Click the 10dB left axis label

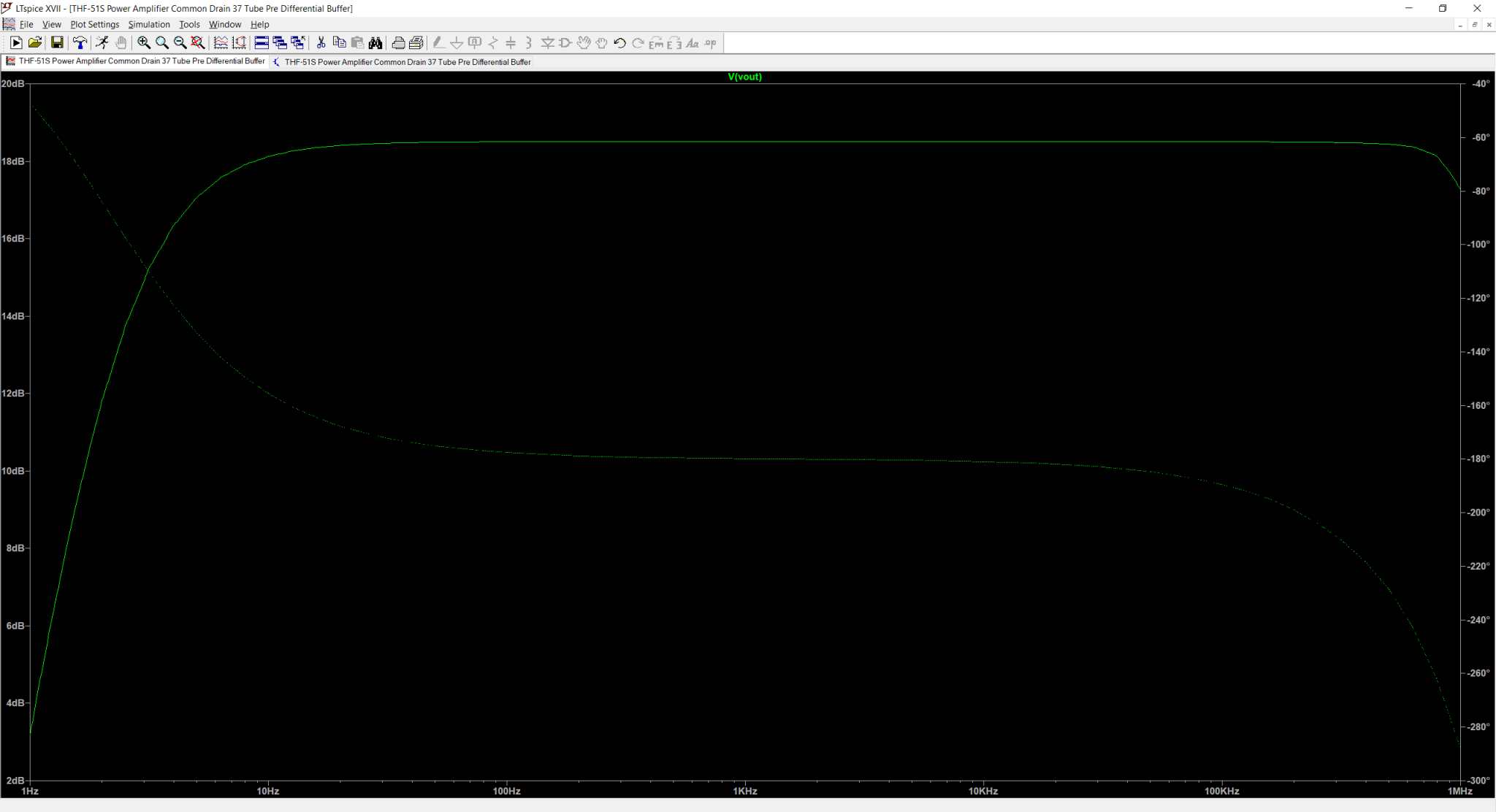(13, 471)
